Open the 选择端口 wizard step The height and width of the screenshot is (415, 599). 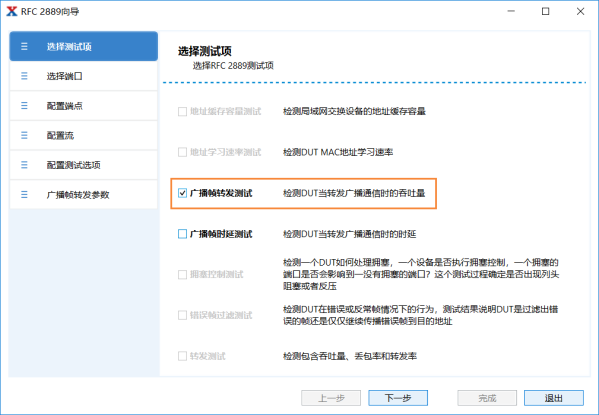point(84,76)
